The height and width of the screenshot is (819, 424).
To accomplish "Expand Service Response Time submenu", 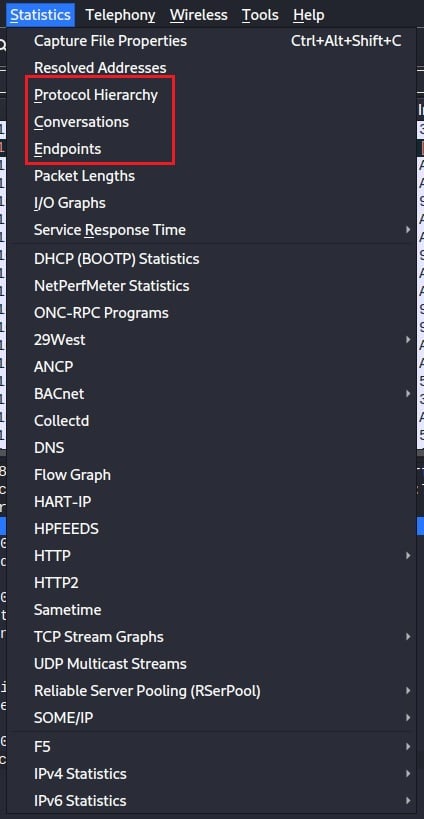I will pyautogui.click(x=211, y=230).
